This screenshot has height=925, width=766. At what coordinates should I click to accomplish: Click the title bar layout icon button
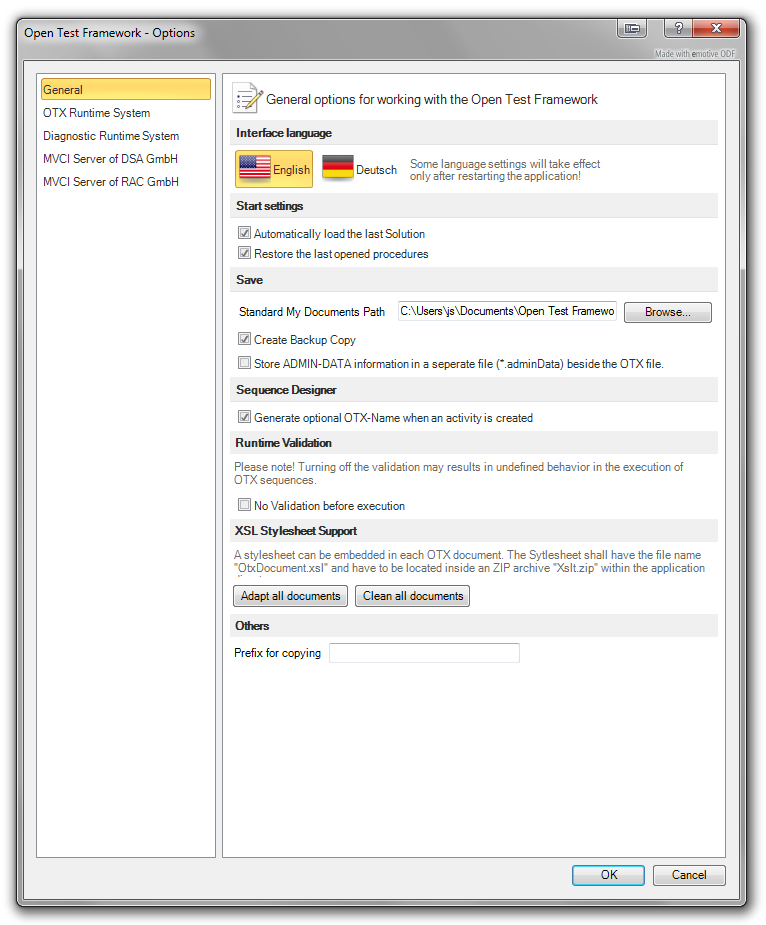(631, 29)
